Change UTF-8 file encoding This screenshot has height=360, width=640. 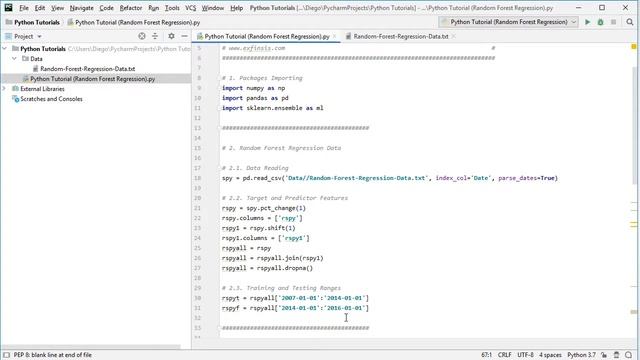coord(525,355)
